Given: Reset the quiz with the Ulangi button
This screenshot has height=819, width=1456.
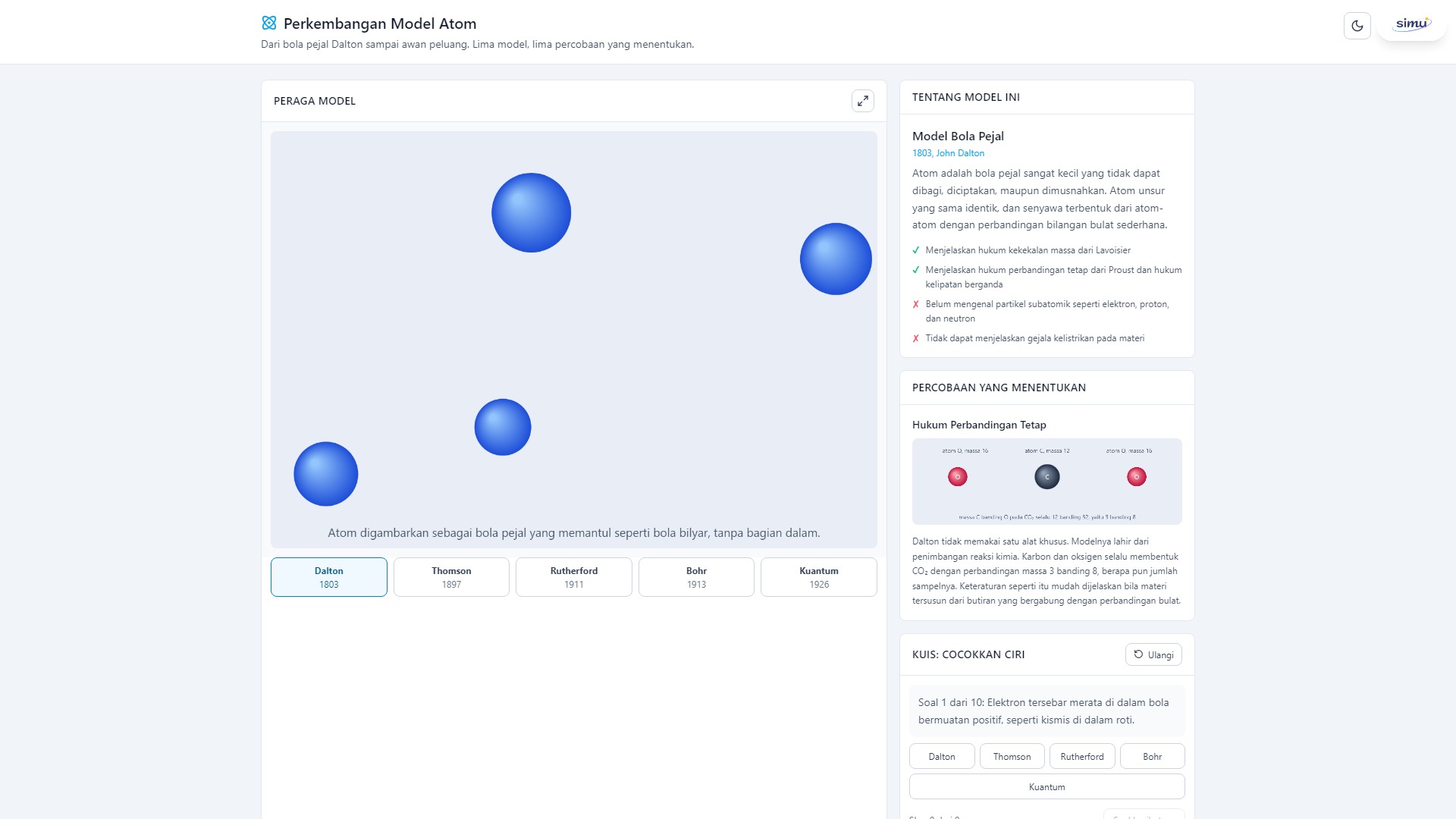Looking at the screenshot, I should click(1153, 654).
